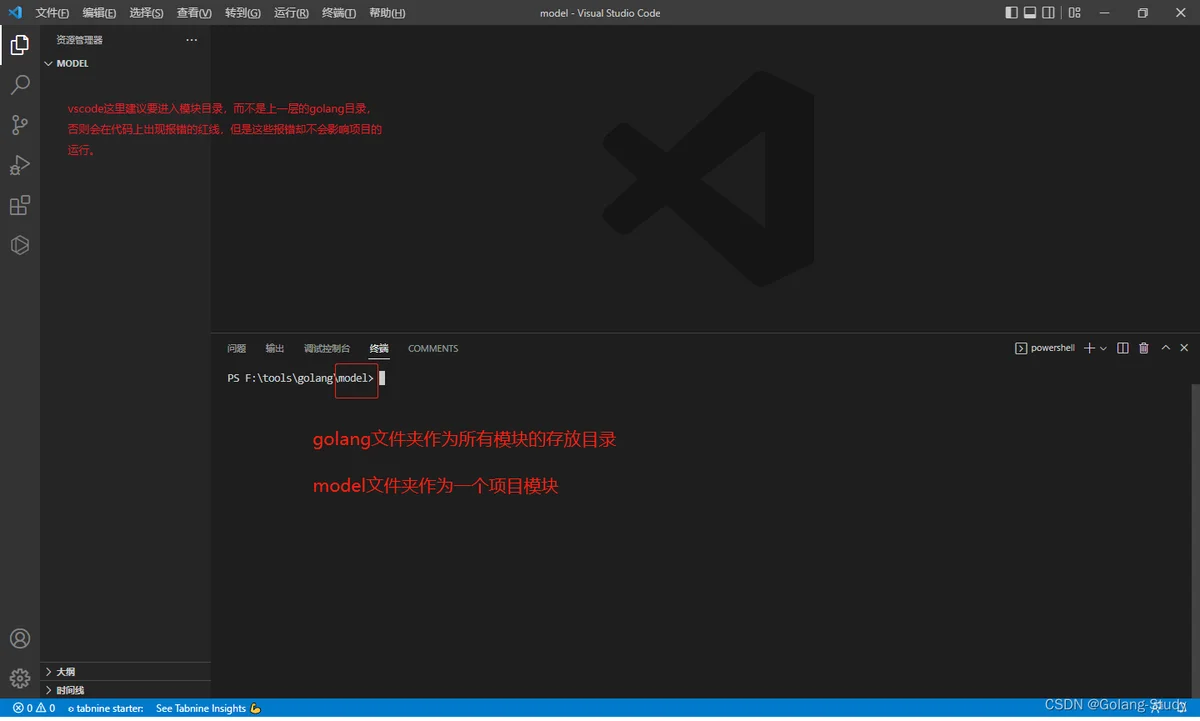Maximize the panel size with up chevron
The height and width of the screenshot is (721, 1200).
tap(1165, 348)
